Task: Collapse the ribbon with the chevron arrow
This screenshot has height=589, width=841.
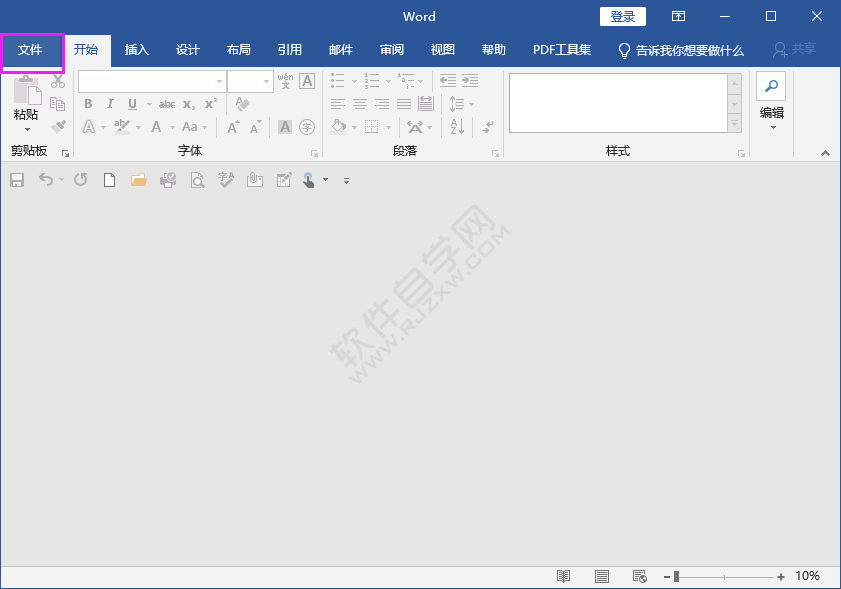Action: [825, 153]
